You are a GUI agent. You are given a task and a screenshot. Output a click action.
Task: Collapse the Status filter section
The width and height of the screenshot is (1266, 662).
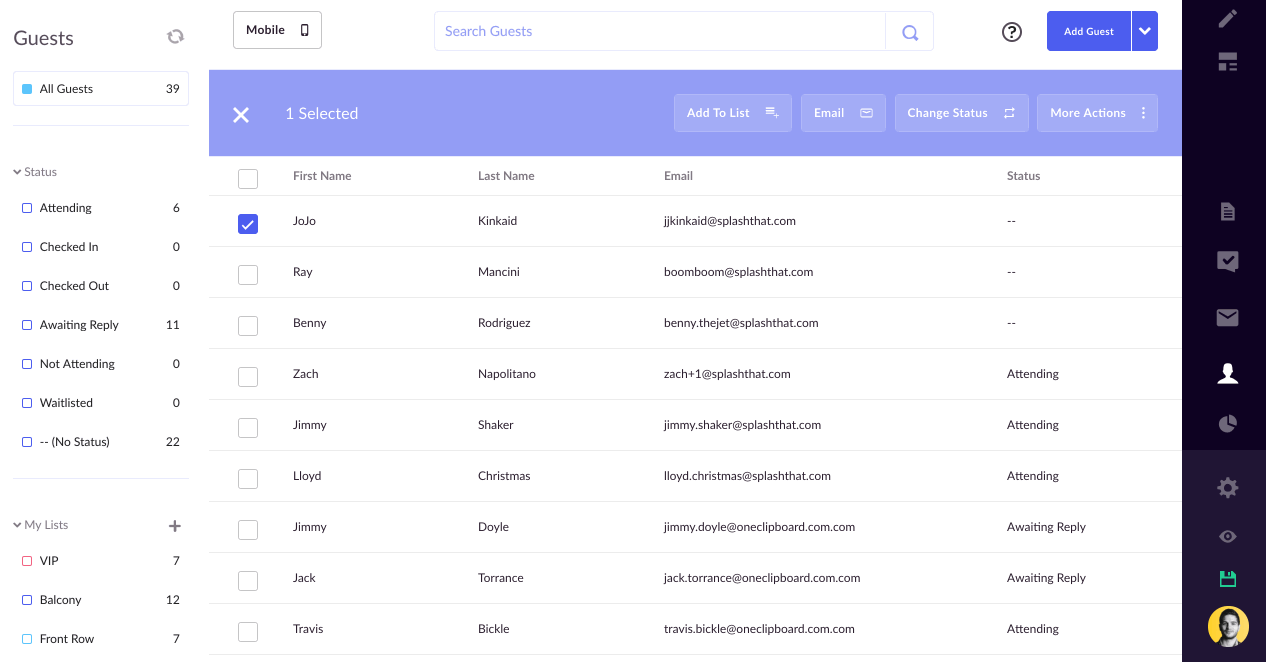[35, 172]
